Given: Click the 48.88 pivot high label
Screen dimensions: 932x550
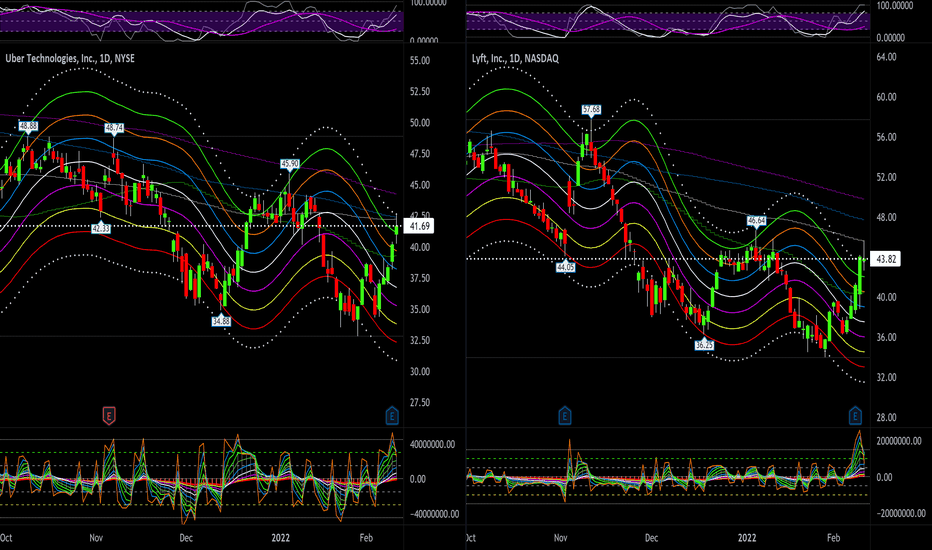Looking at the screenshot, I should (x=28, y=126).
